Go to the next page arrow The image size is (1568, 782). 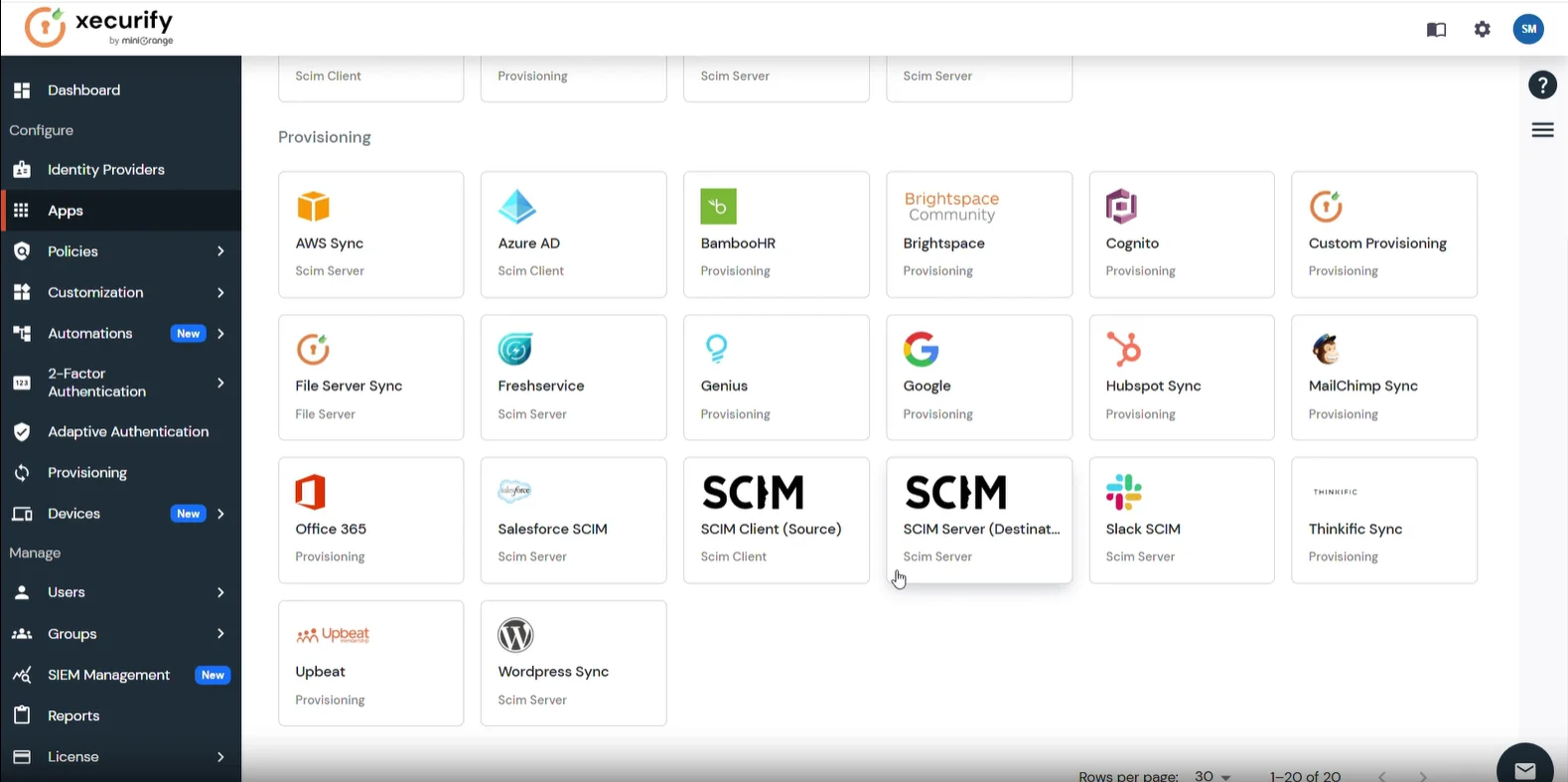pyautogui.click(x=1423, y=775)
